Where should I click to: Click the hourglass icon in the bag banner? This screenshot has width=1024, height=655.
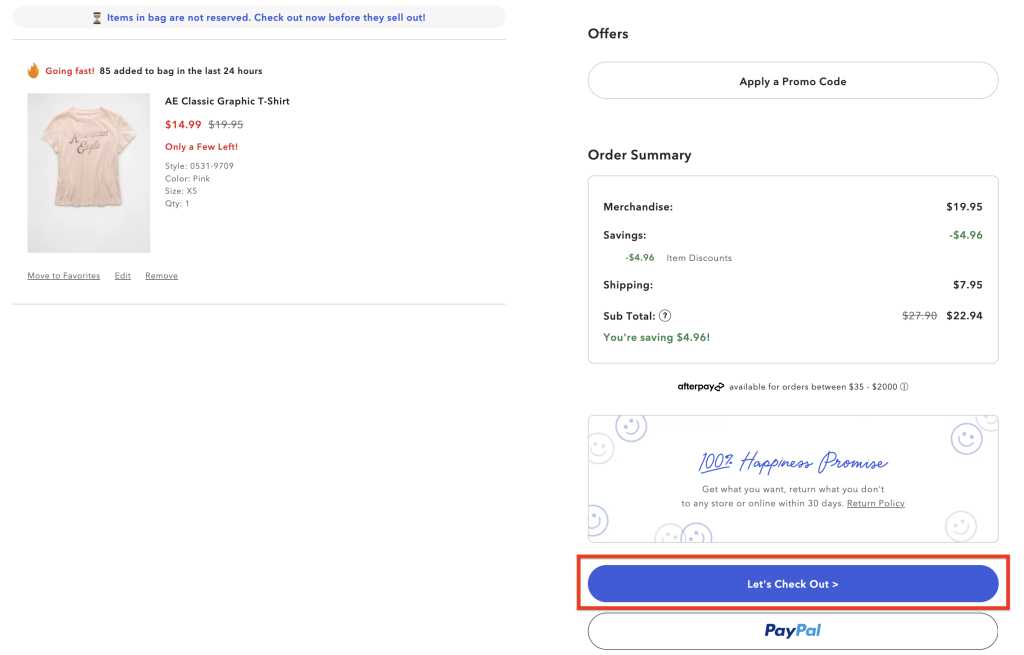point(97,18)
